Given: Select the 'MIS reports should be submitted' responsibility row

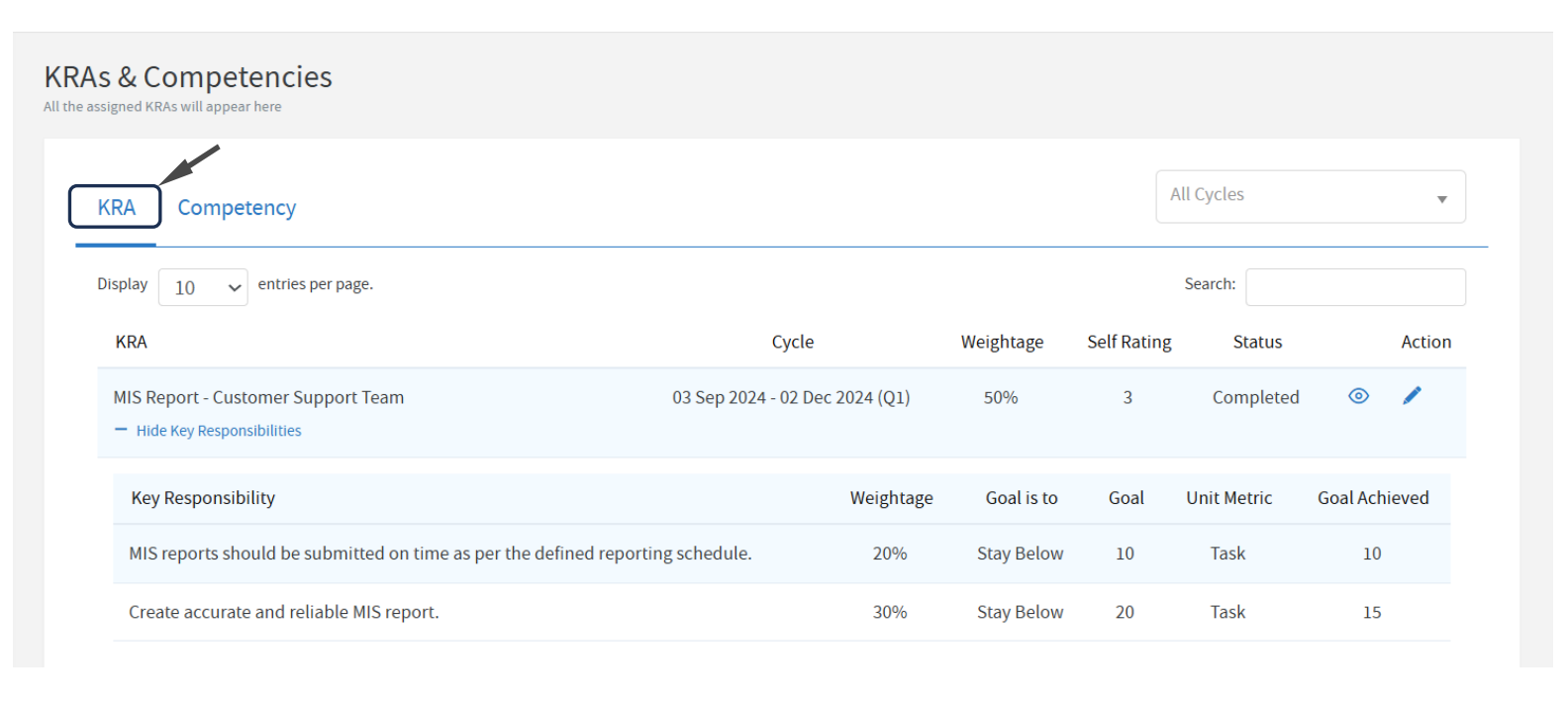Looking at the screenshot, I should [x=440, y=554].
